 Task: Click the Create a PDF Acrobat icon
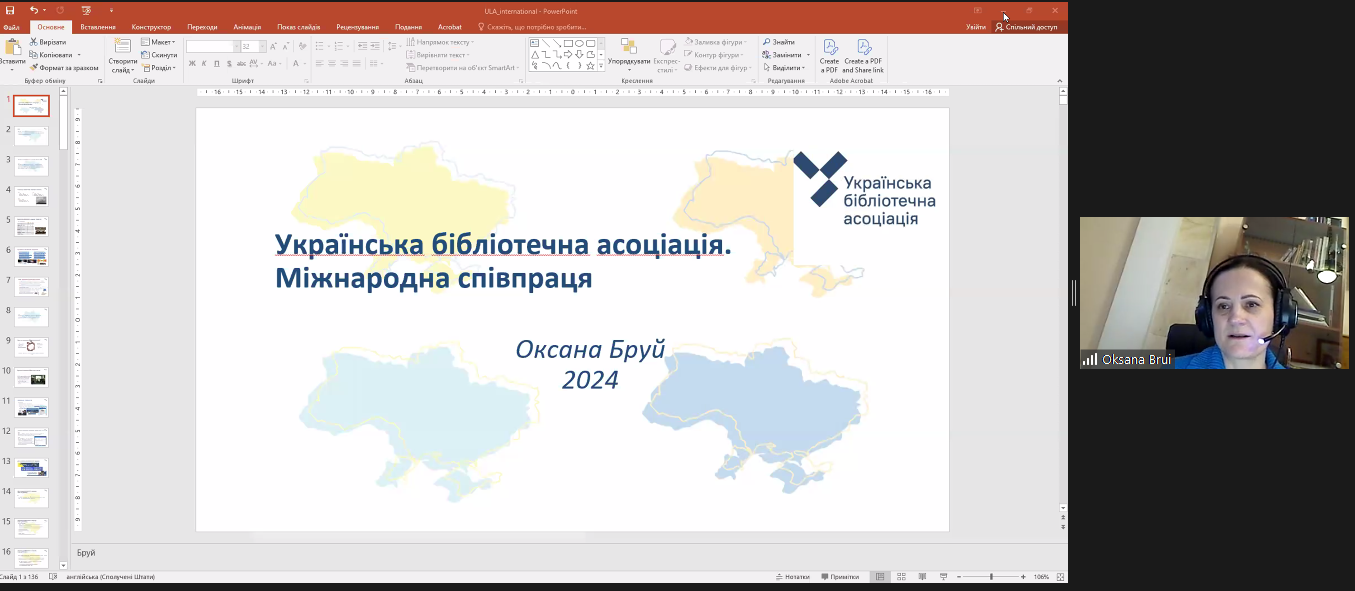tap(831, 52)
